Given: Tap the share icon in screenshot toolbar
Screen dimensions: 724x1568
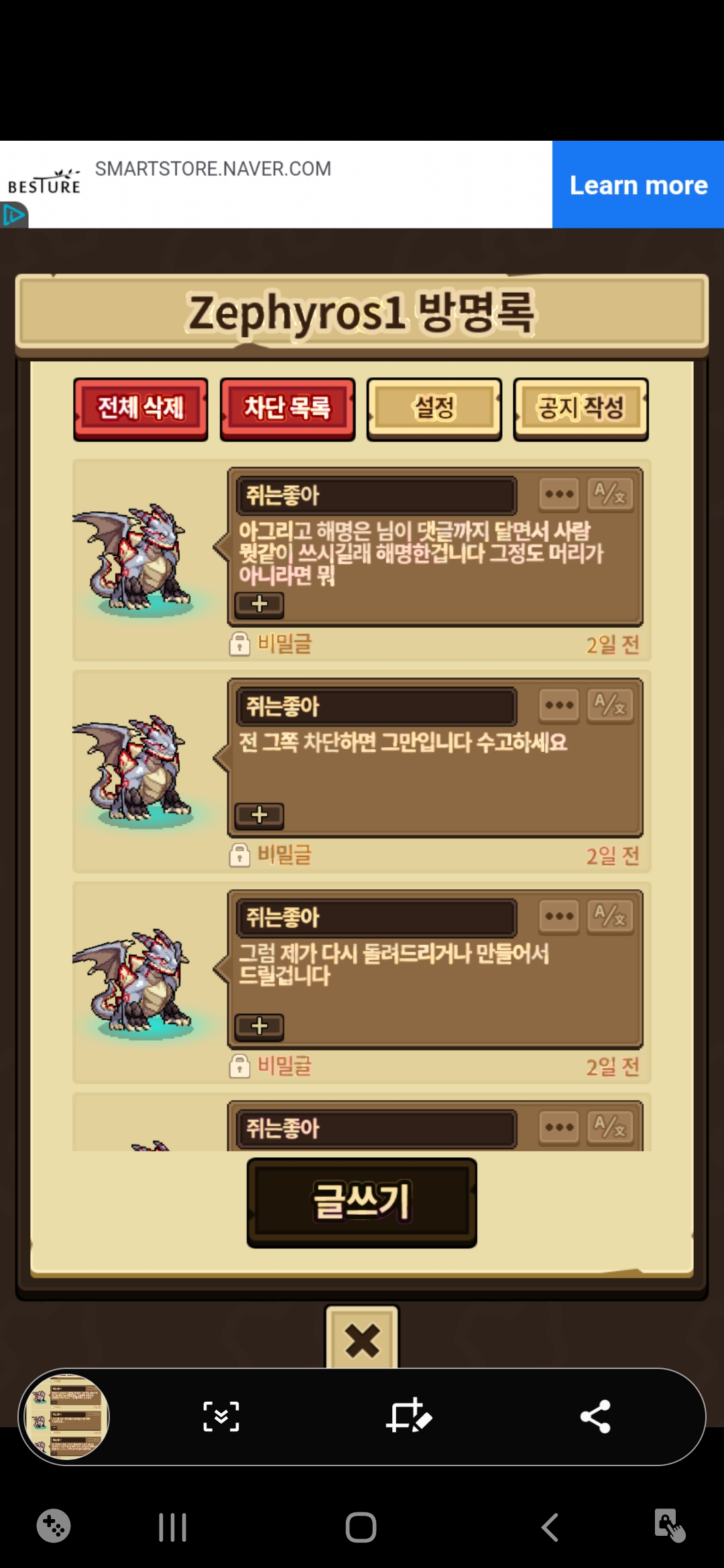Looking at the screenshot, I should coord(595,1417).
